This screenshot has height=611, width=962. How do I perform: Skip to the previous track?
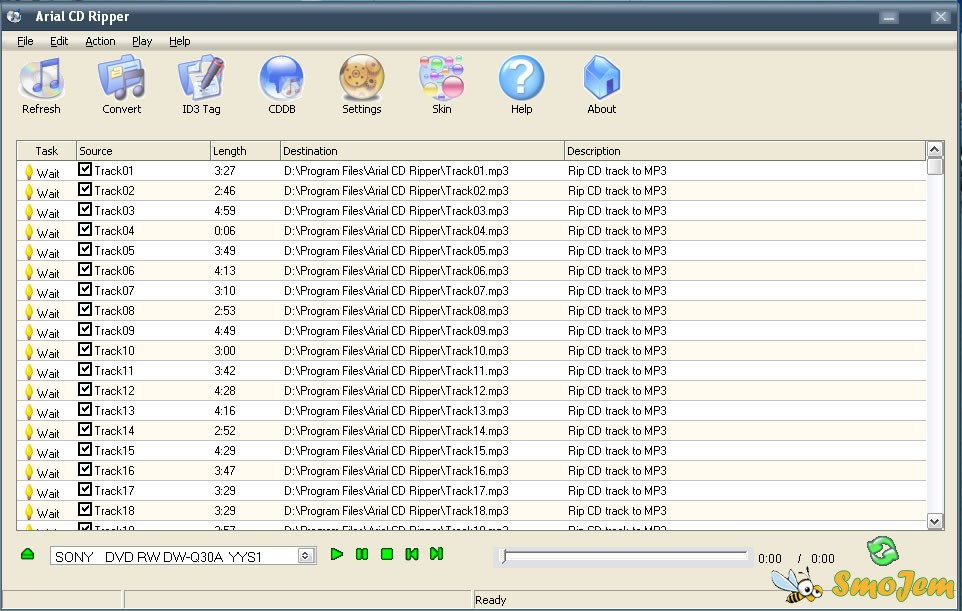coord(412,555)
